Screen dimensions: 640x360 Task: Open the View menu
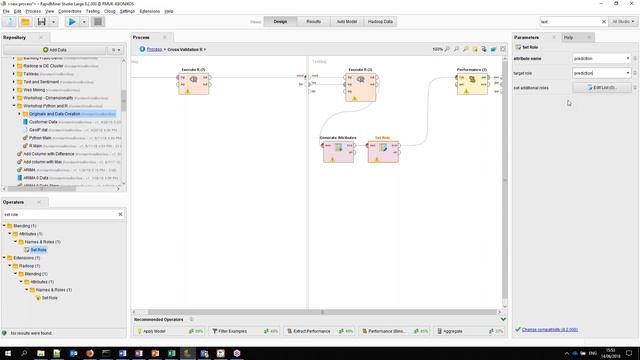tap(49, 11)
